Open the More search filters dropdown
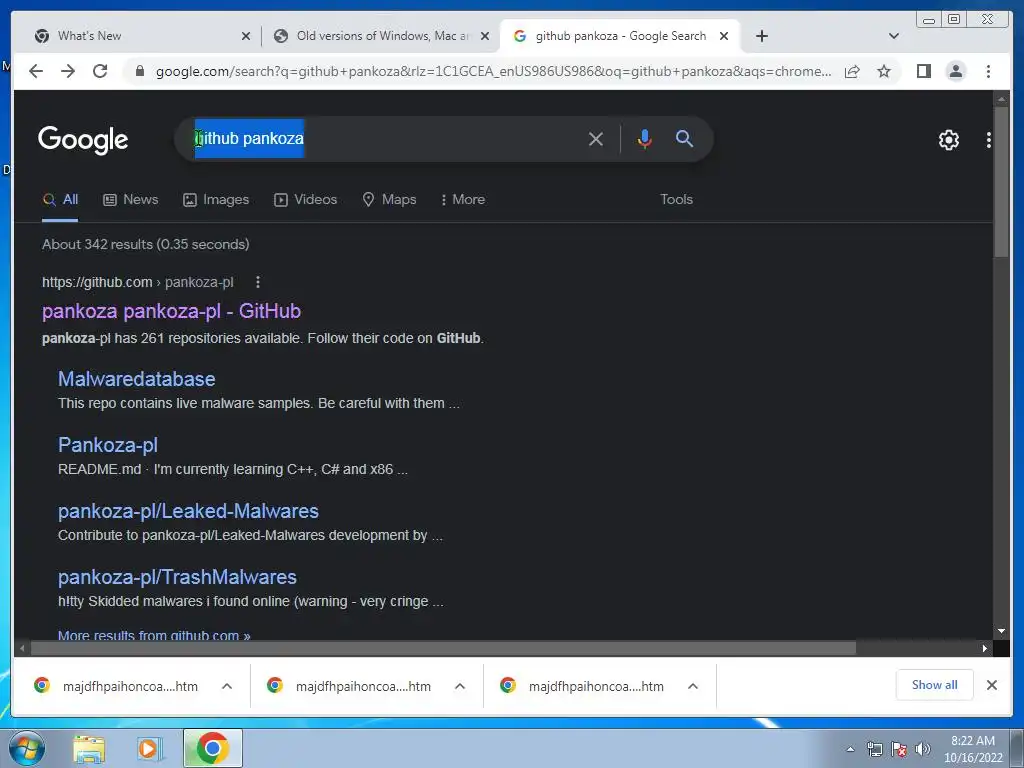The width and height of the screenshot is (1024, 768). tap(462, 199)
